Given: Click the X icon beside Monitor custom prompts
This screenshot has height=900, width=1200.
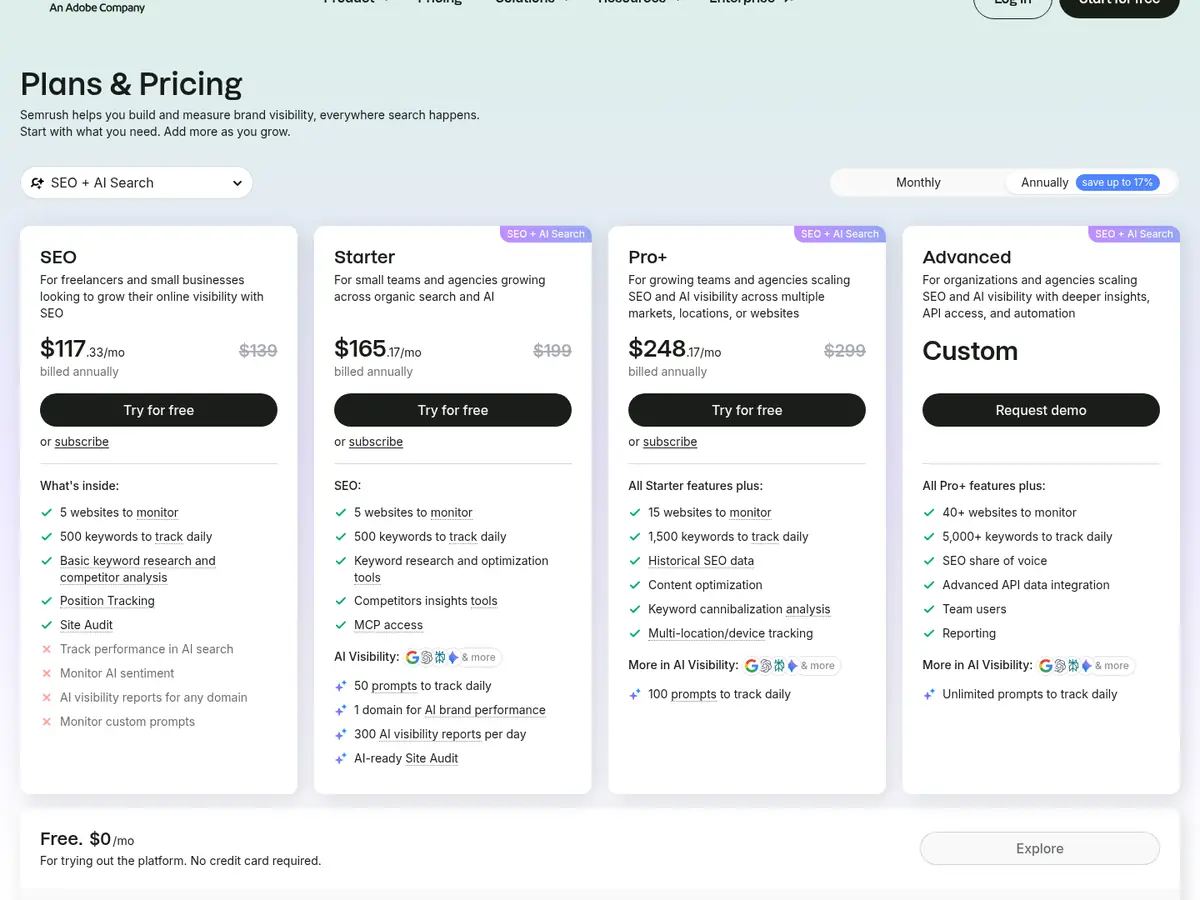Looking at the screenshot, I should pyautogui.click(x=46, y=721).
